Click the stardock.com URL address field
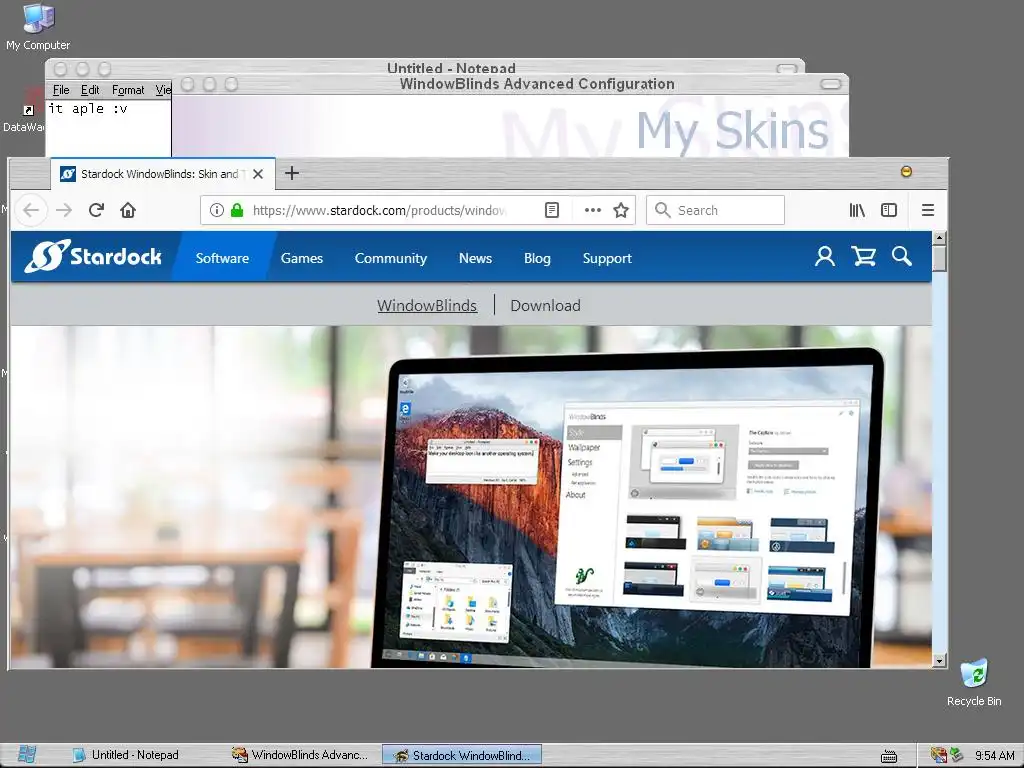 [x=379, y=210]
